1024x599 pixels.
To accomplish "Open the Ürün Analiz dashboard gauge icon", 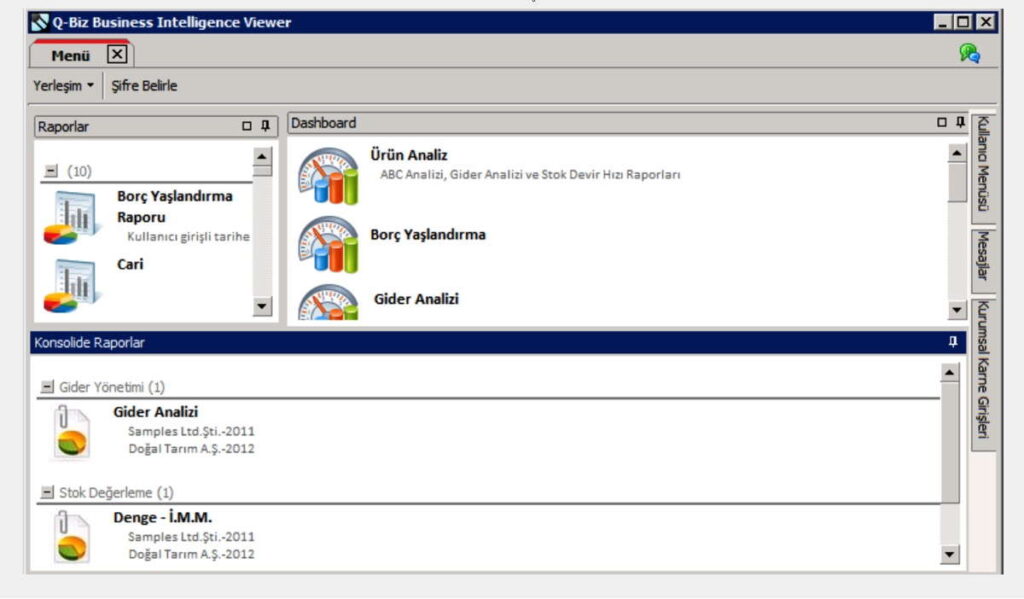I will pos(328,176).
